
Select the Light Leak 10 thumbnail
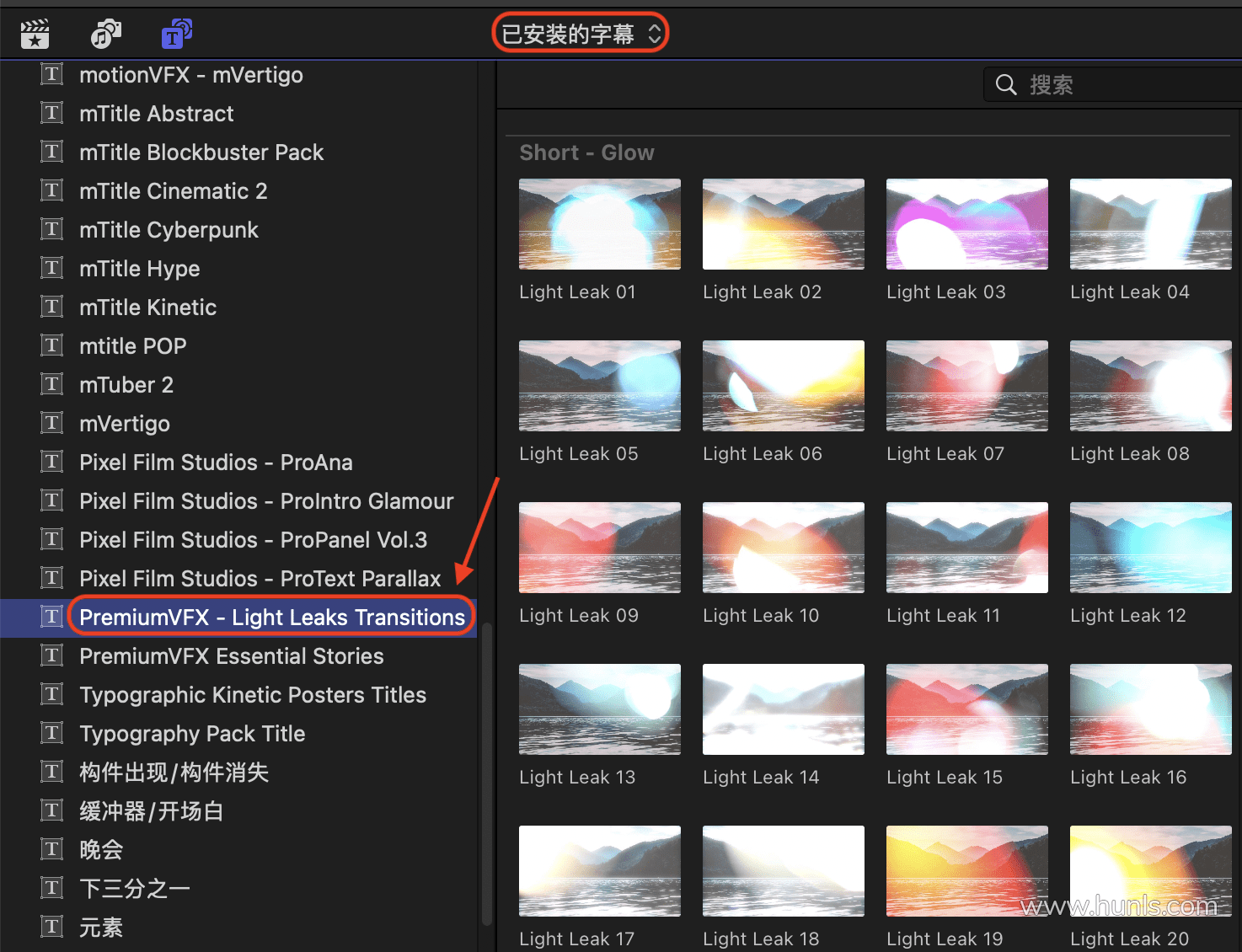click(784, 548)
